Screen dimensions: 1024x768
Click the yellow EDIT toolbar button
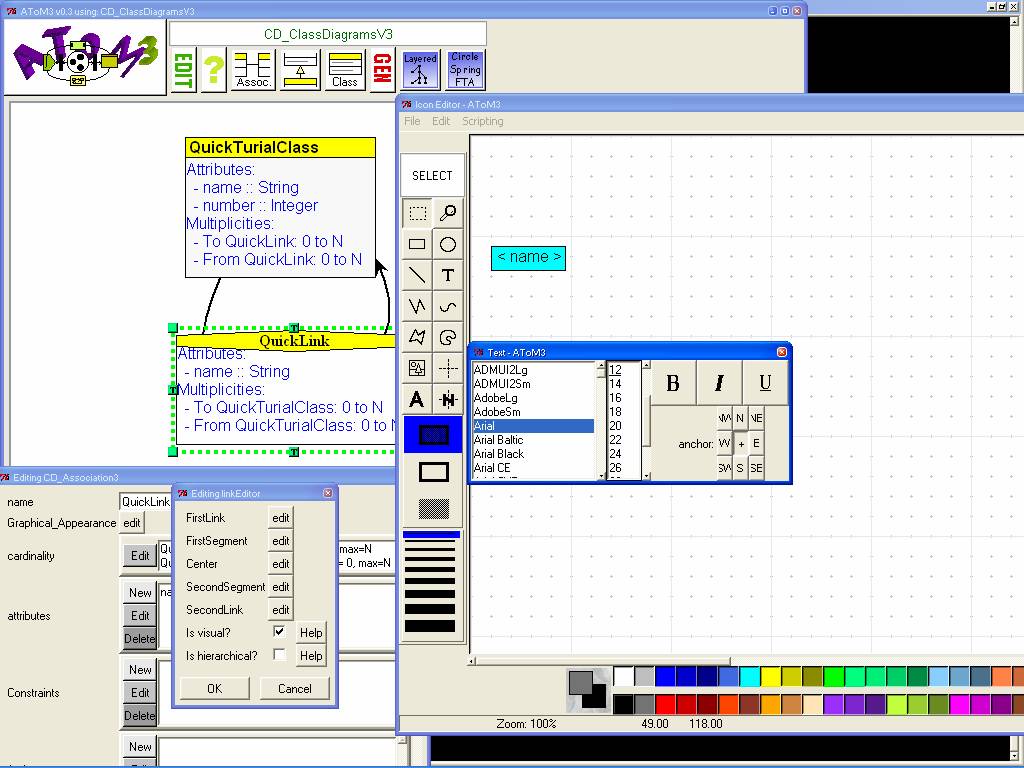point(184,69)
